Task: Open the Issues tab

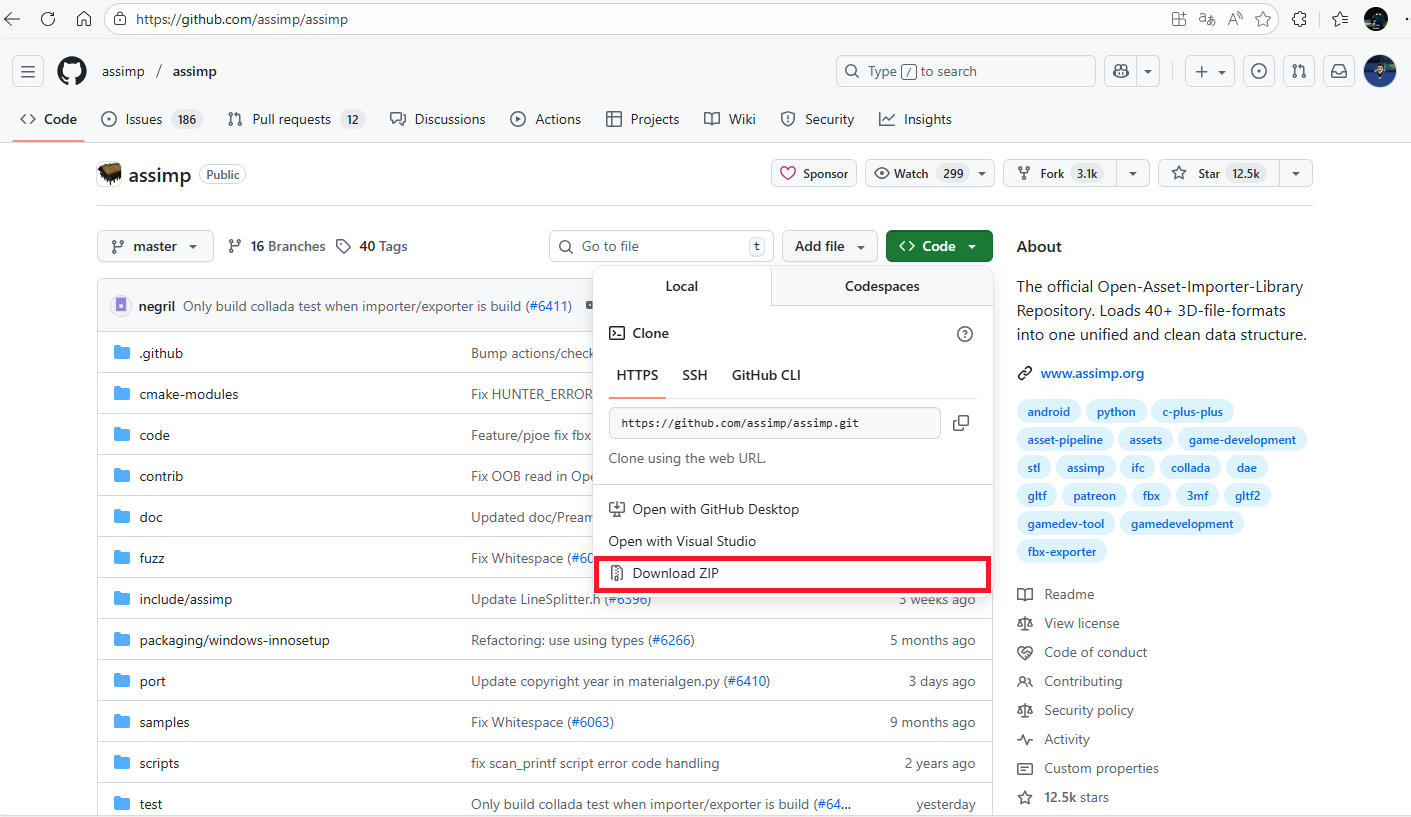Action: (x=152, y=119)
